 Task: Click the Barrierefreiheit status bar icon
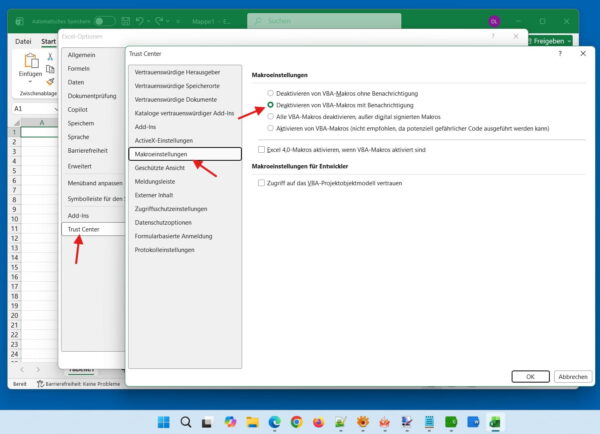click(40, 383)
